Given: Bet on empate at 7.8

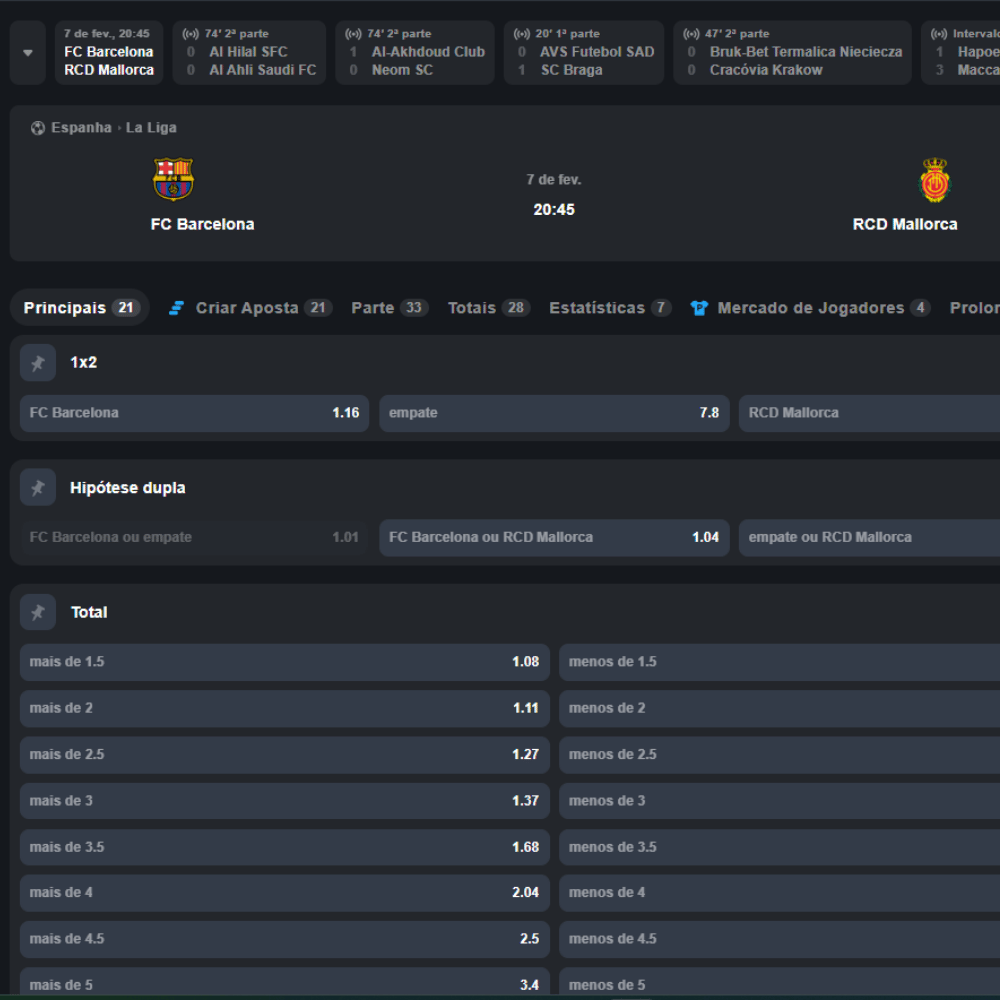Looking at the screenshot, I should 554,413.
